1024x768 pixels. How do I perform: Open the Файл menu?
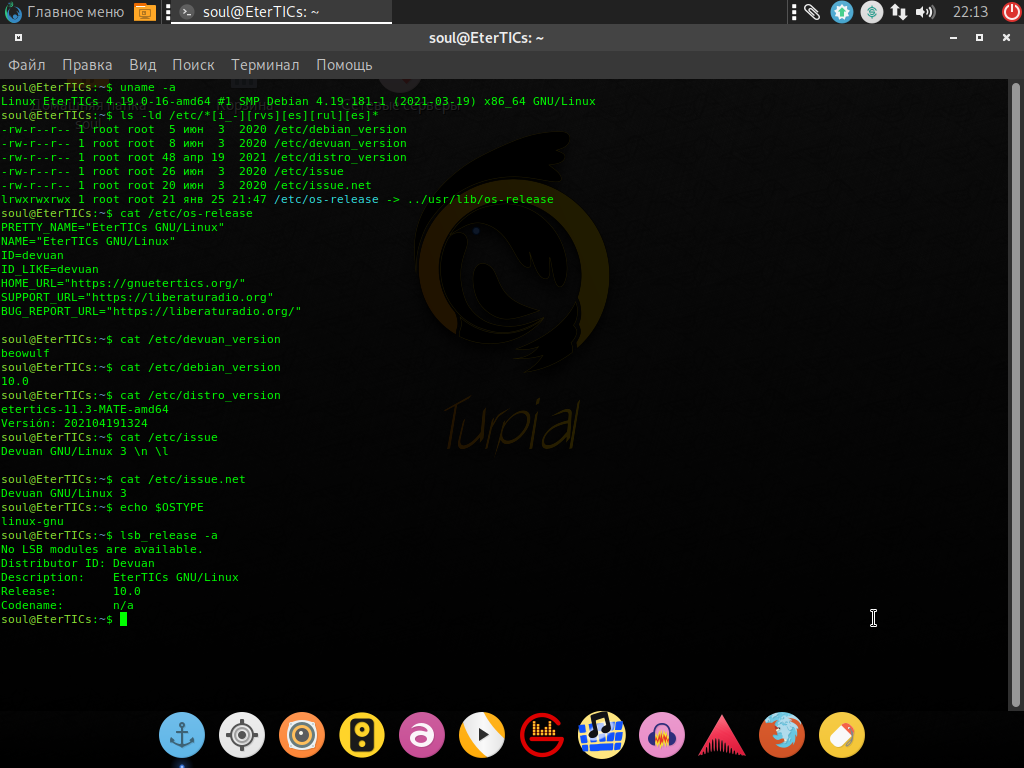point(27,65)
